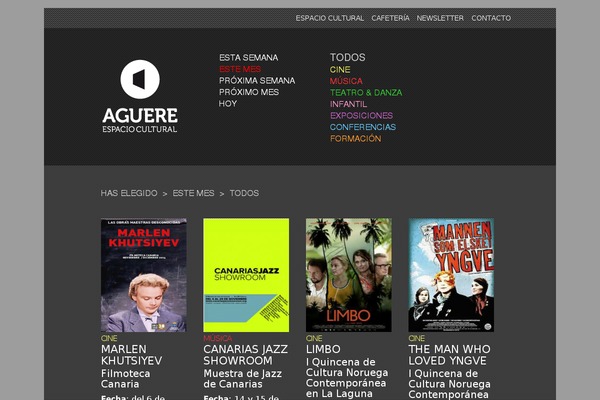Select the Este Mes date filter

pos(240,69)
